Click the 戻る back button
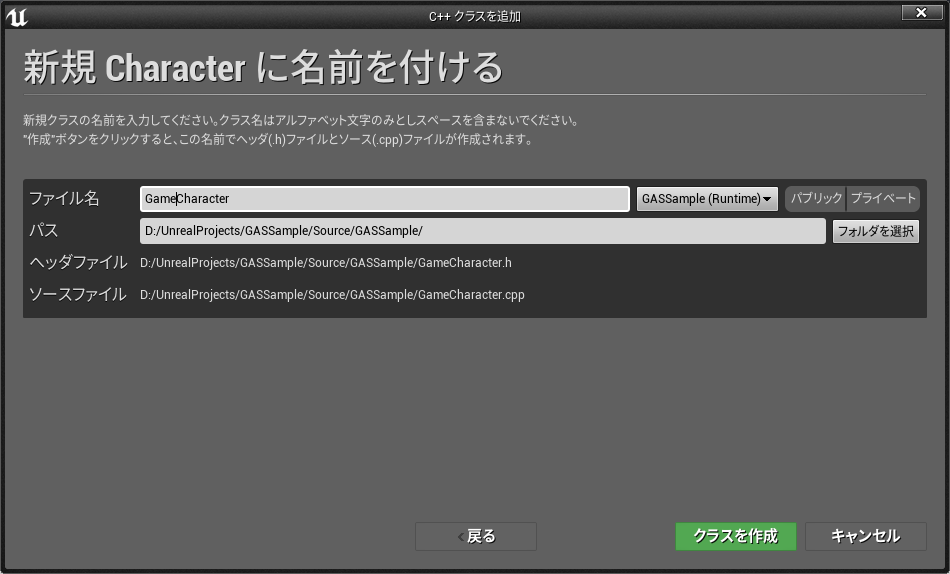This screenshot has width=950, height=574. (476, 536)
